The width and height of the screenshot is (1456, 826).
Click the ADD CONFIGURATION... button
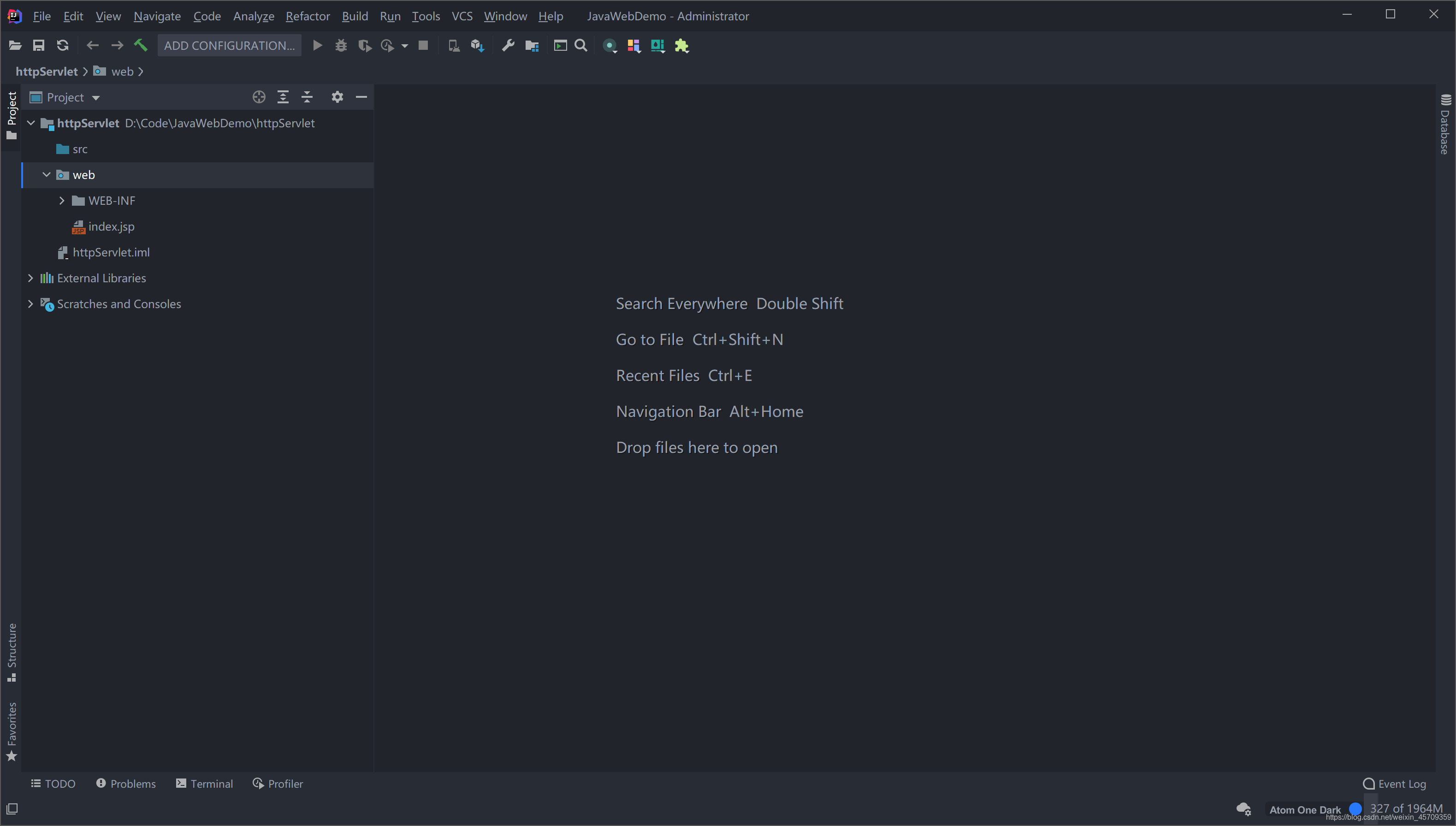click(x=230, y=45)
